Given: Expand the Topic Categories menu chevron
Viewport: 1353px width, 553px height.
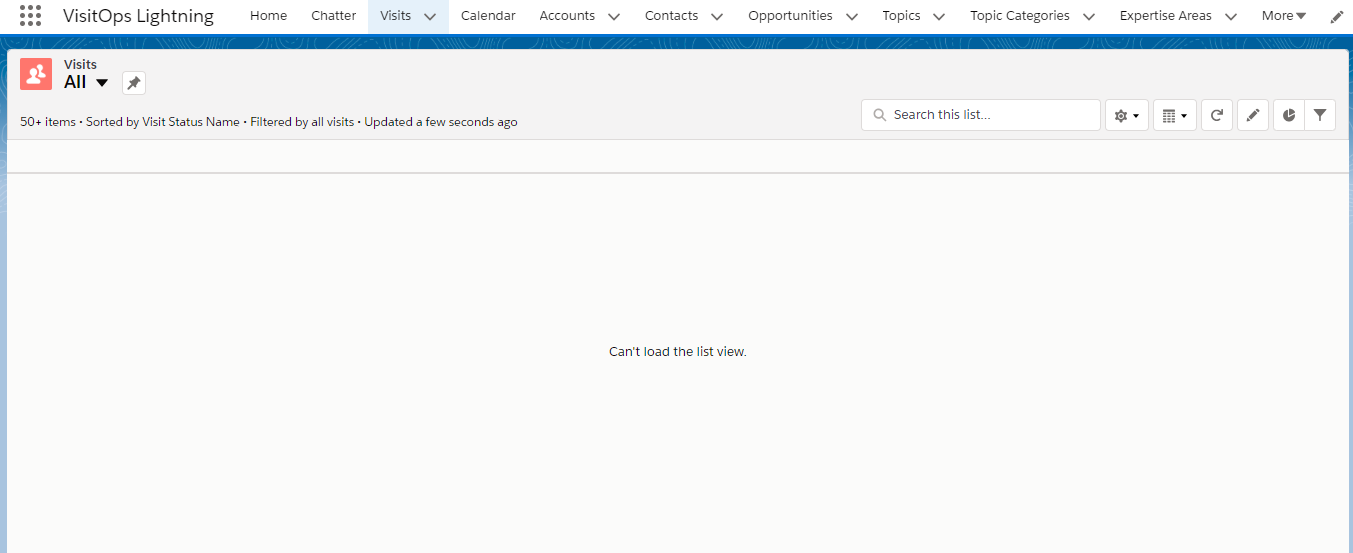Looking at the screenshot, I should [1089, 17].
